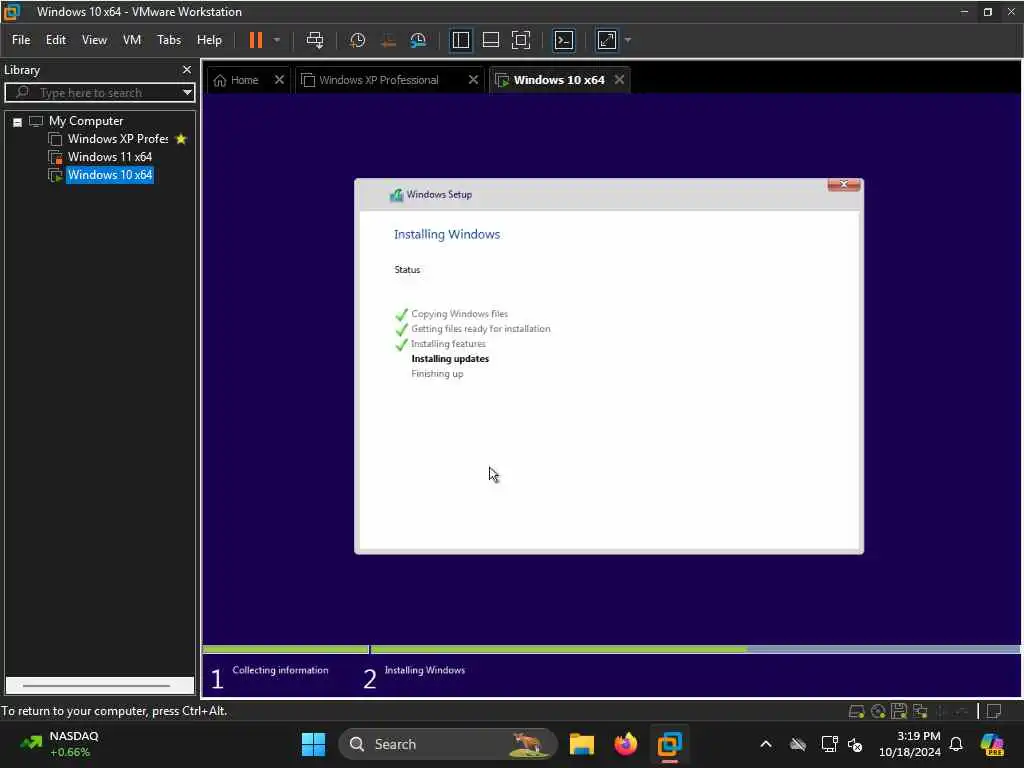Click the network adapter status icon
1024x768 pixels.
coord(920,711)
